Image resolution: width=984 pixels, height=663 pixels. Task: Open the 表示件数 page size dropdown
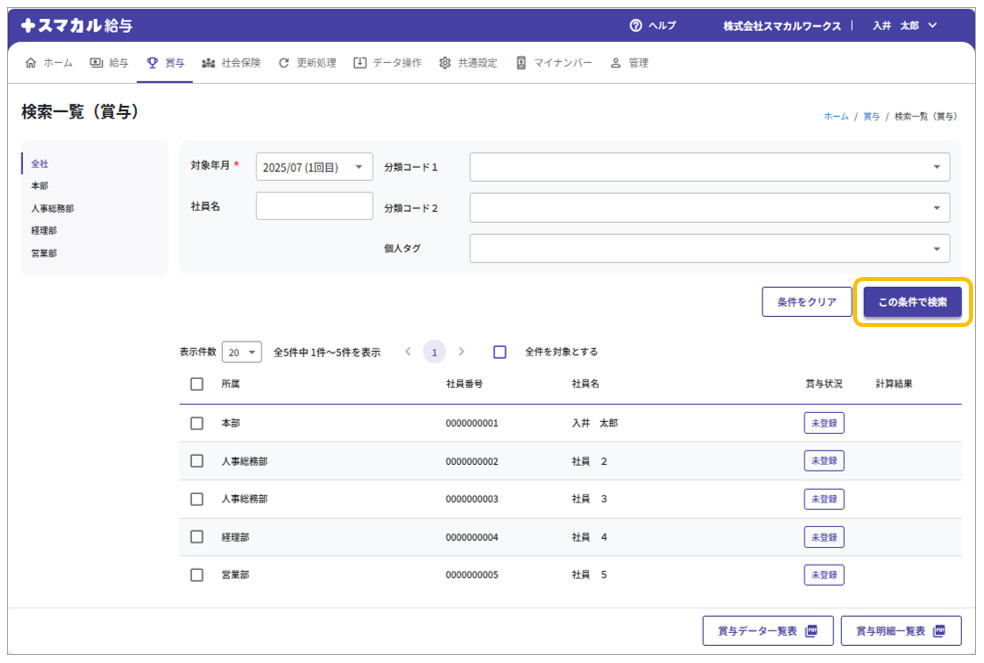click(241, 352)
